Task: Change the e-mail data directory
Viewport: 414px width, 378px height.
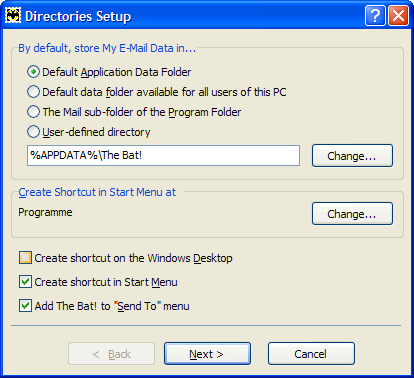Action: click(352, 156)
